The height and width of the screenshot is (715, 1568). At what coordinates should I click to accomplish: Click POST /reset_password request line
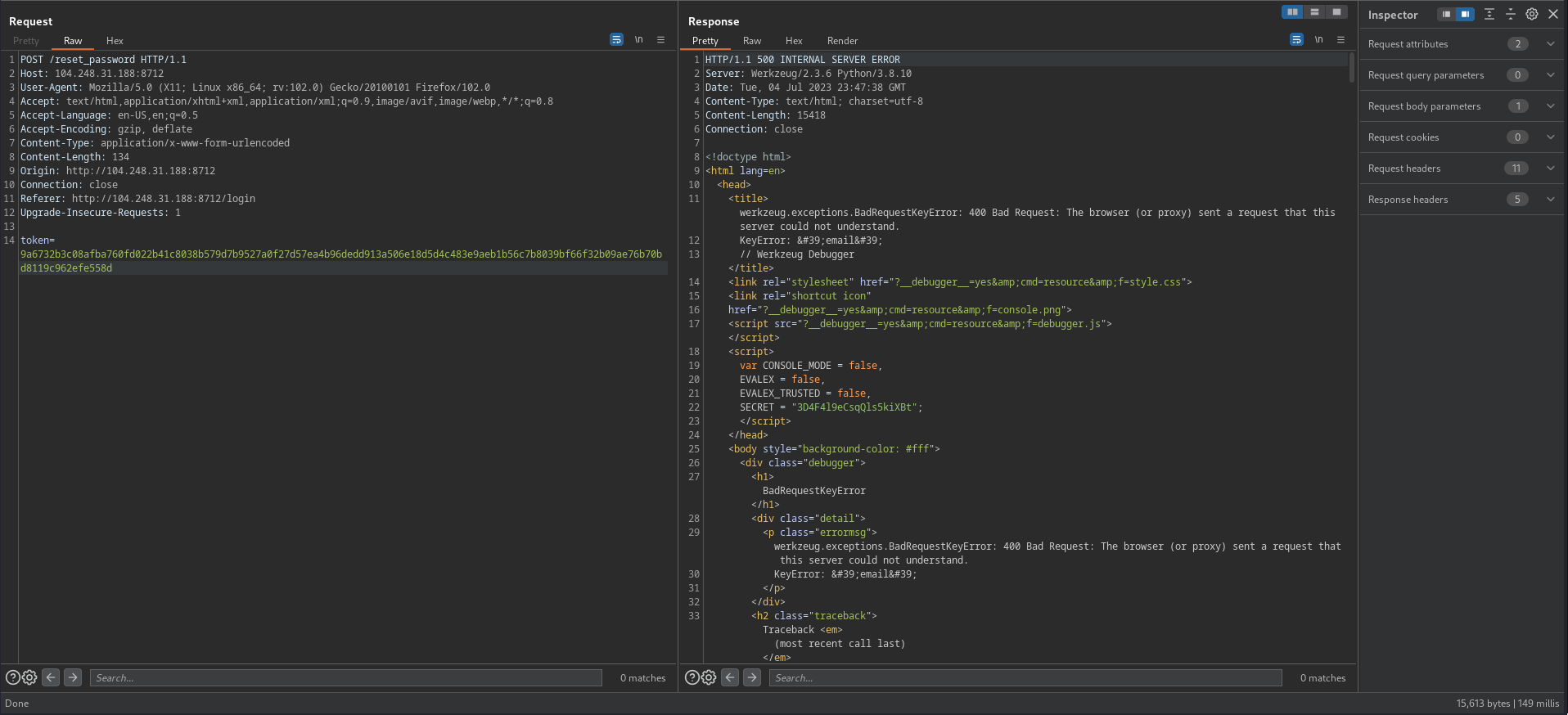103,60
